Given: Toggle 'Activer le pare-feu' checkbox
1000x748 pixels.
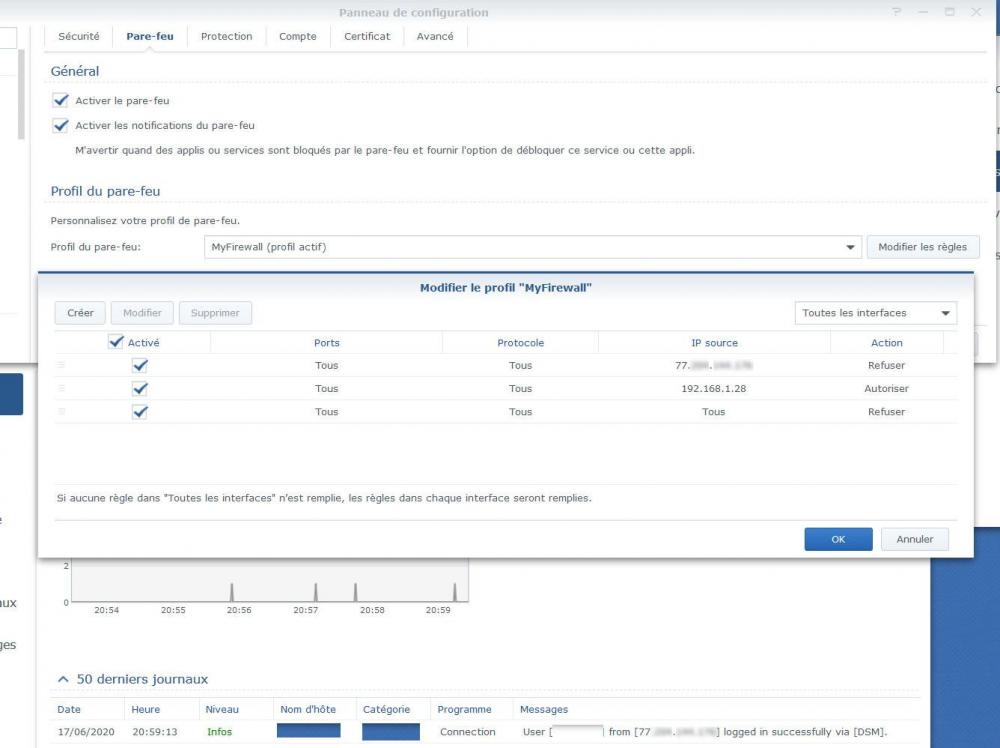Looking at the screenshot, I should [x=61, y=100].
